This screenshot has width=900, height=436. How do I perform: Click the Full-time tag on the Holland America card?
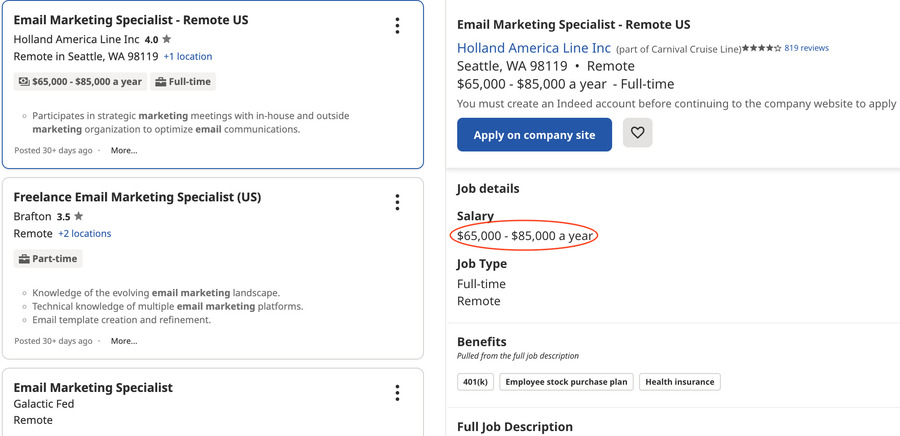pyautogui.click(x=183, y=81)
